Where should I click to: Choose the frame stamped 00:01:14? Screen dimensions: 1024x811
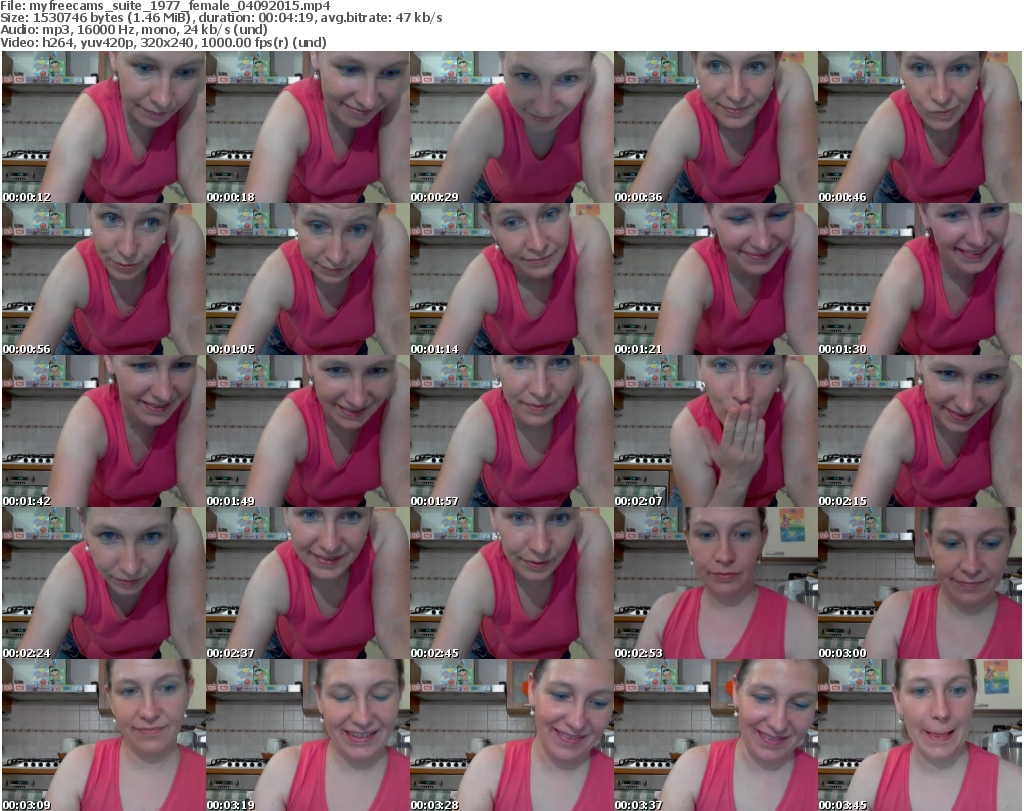(511, 279)
